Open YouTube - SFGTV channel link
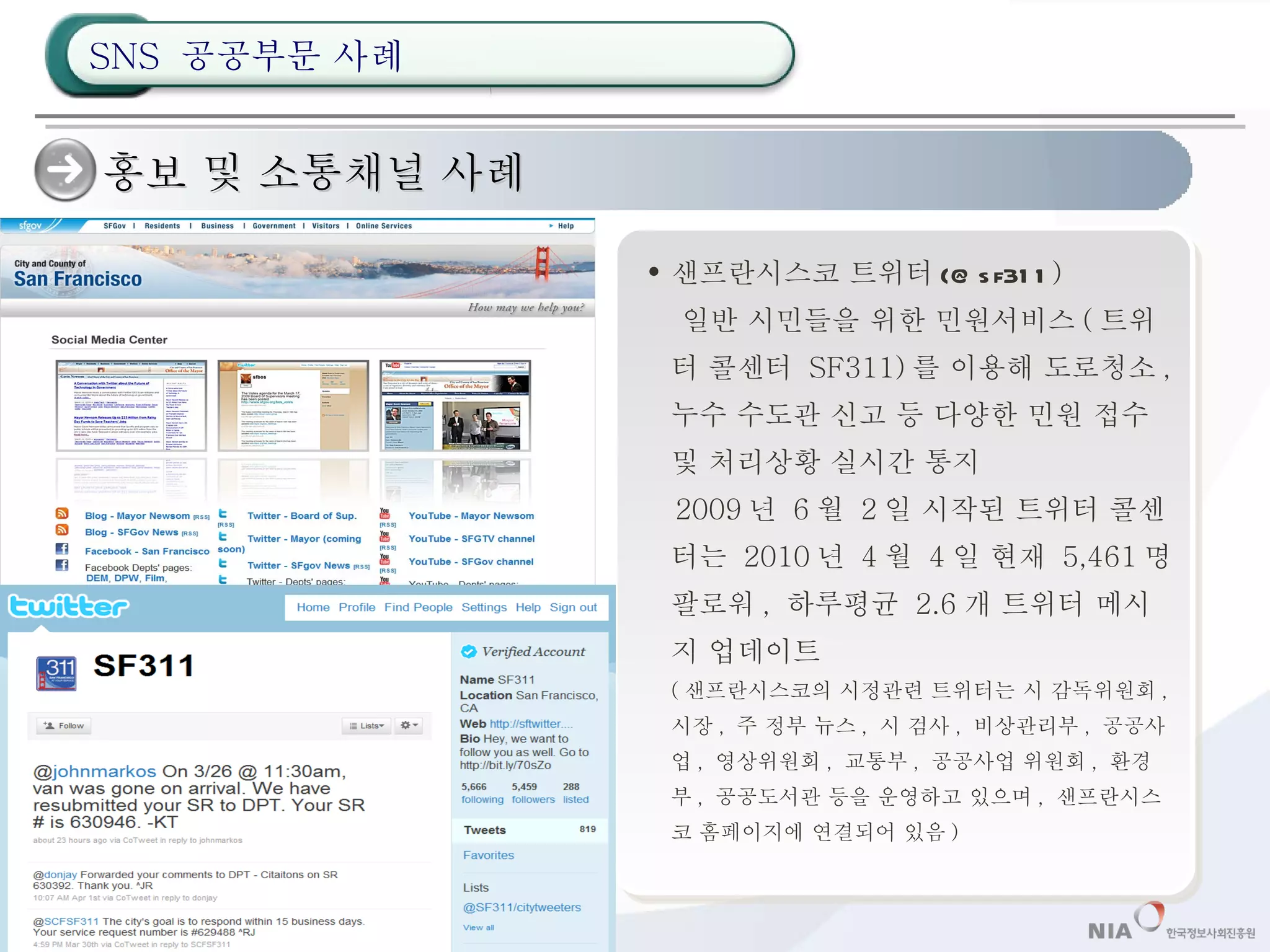 pos(472,539)
